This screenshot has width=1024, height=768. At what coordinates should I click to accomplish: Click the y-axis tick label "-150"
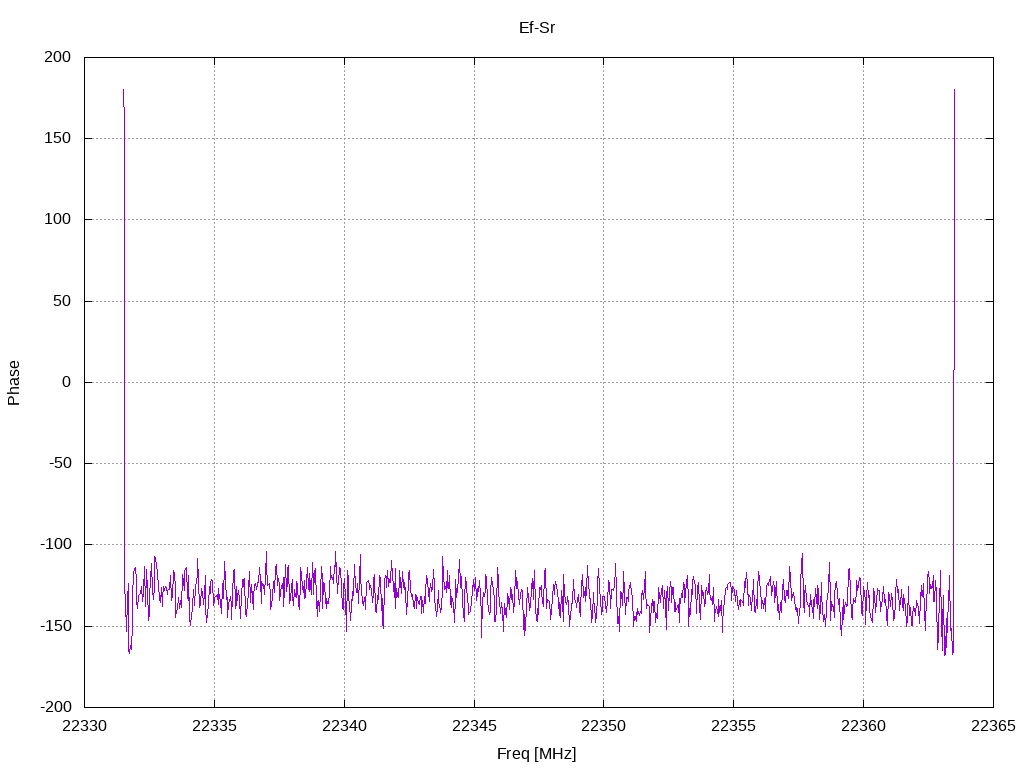56,626
